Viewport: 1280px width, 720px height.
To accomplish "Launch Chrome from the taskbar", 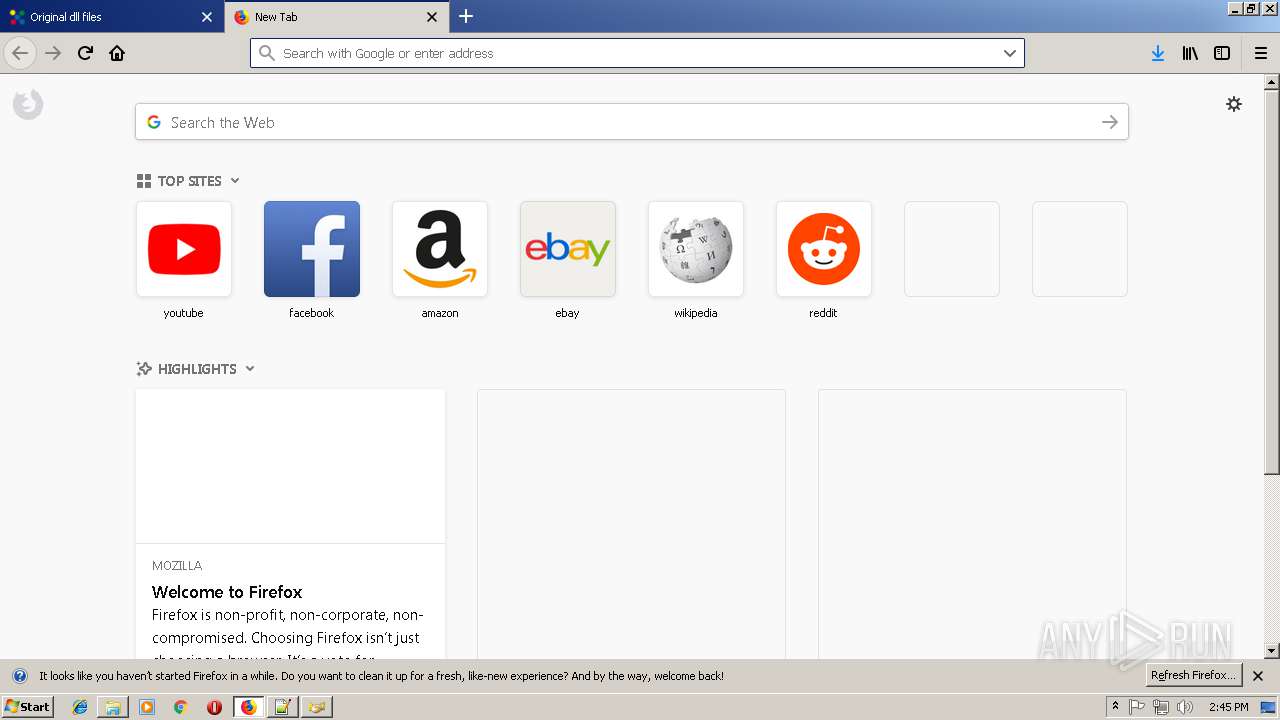I will [x=181, y=707].
